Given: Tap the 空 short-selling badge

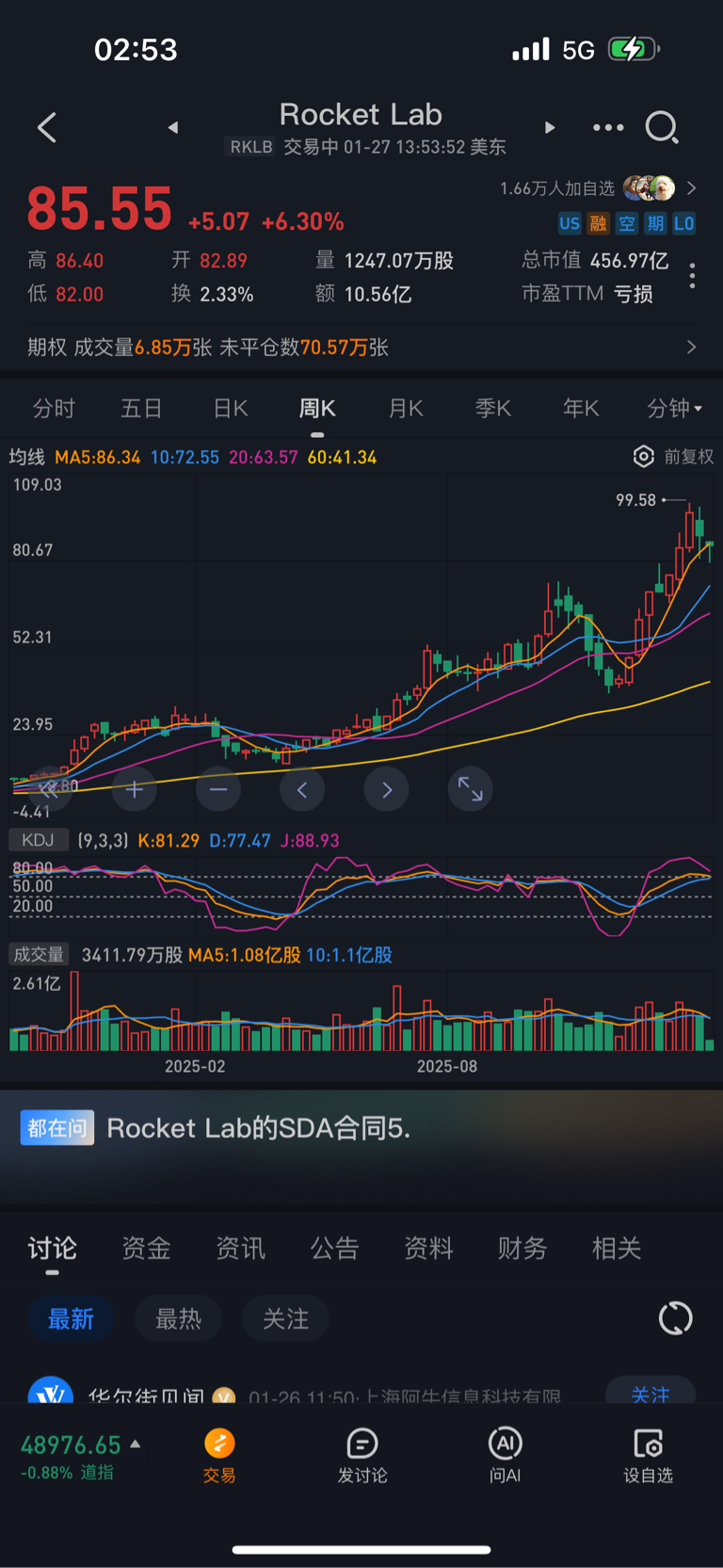Looking at the screenshot, I should 627,223.
